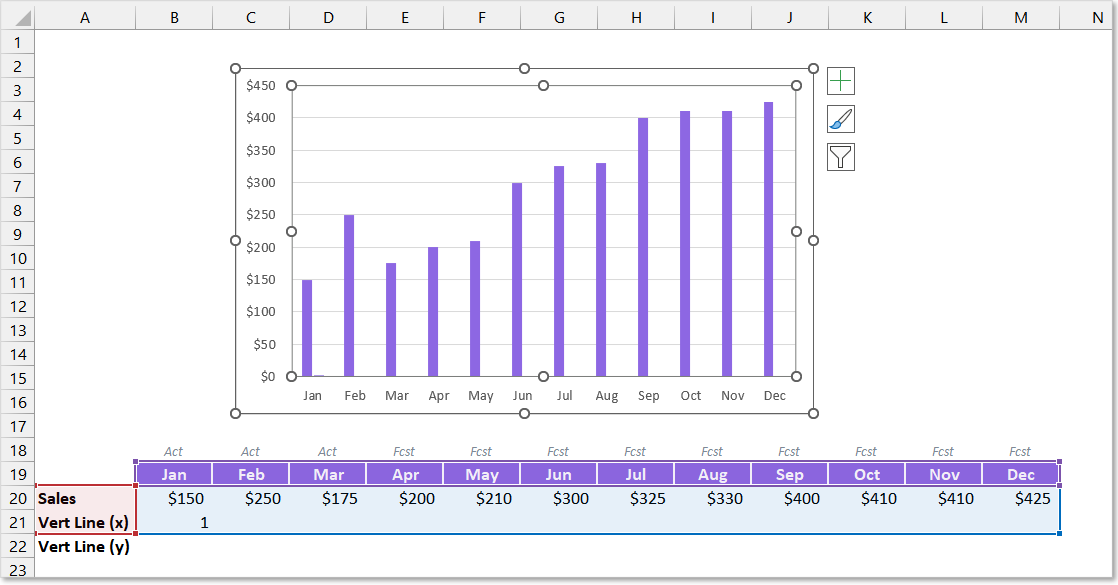Open Chart Elements with the green plus icon
Image resolution: width=1118 pixels, height=585 pixels.
tap(840, 80)
